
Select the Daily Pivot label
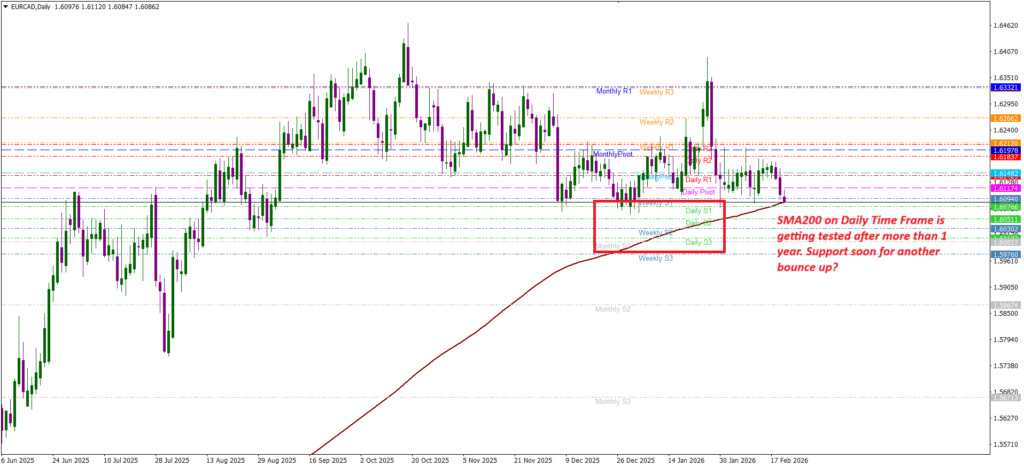(699, 191)
